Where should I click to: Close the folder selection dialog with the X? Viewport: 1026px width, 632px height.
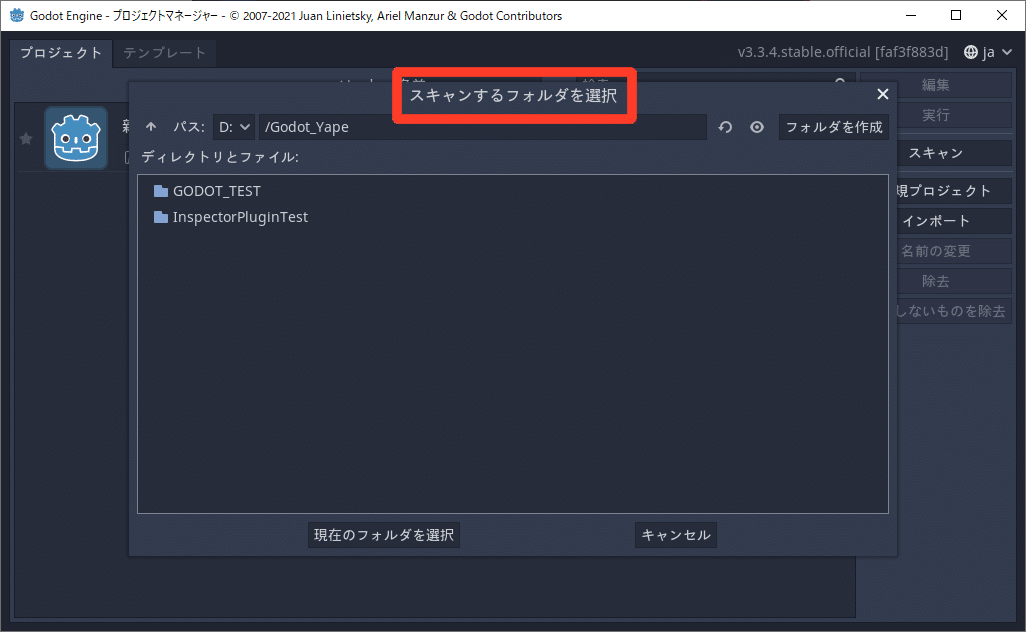point(883,93)
